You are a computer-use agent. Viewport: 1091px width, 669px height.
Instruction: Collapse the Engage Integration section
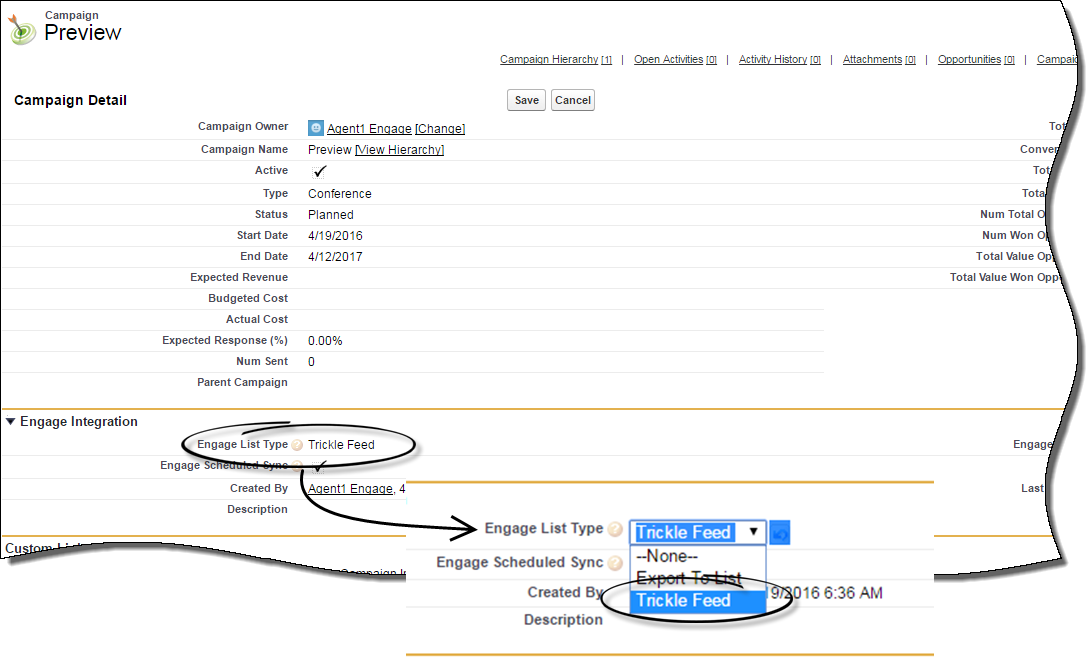pyautogui.click(x=11, y=422)
